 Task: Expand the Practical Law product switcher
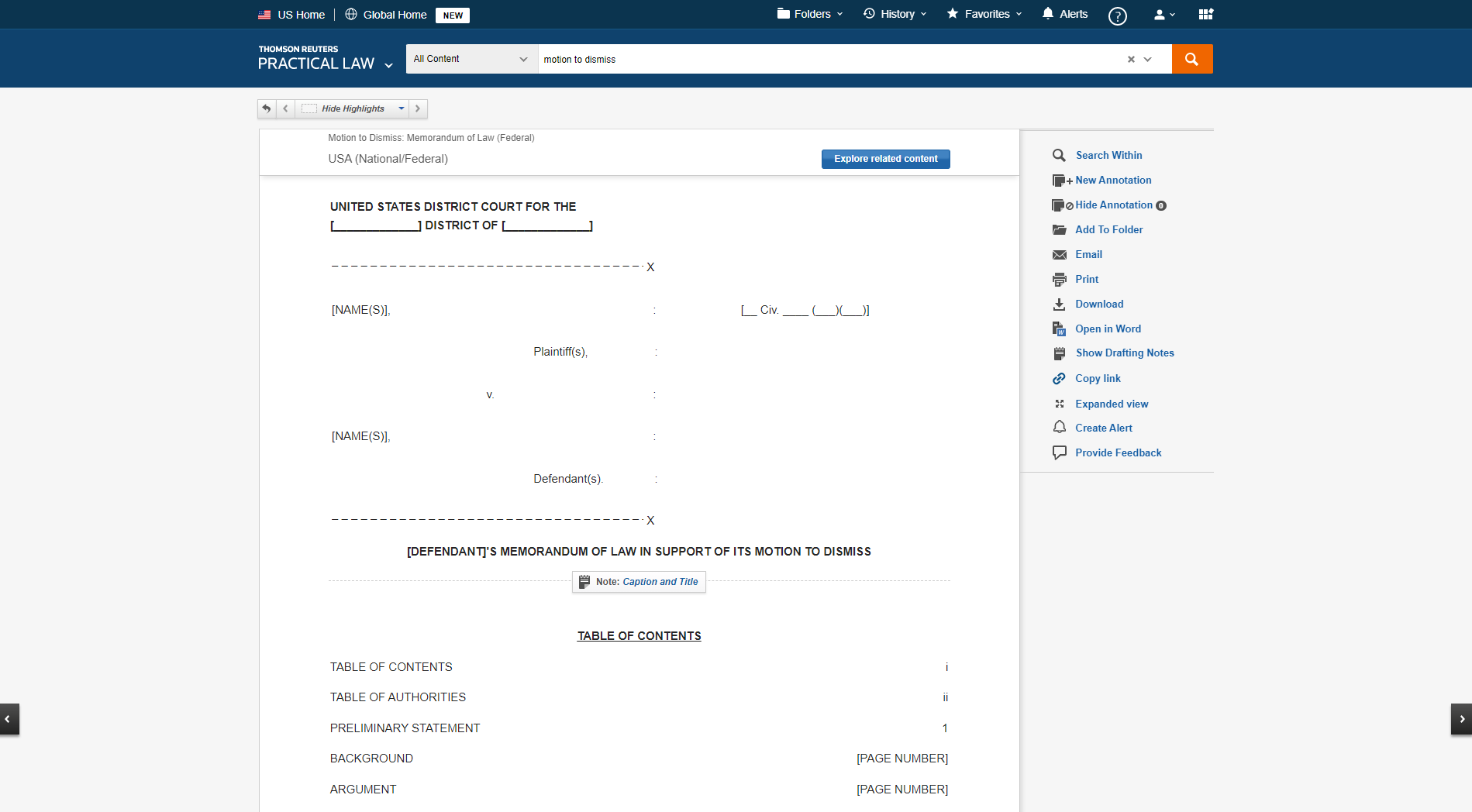pyautogui.click(x=388, y=65)
